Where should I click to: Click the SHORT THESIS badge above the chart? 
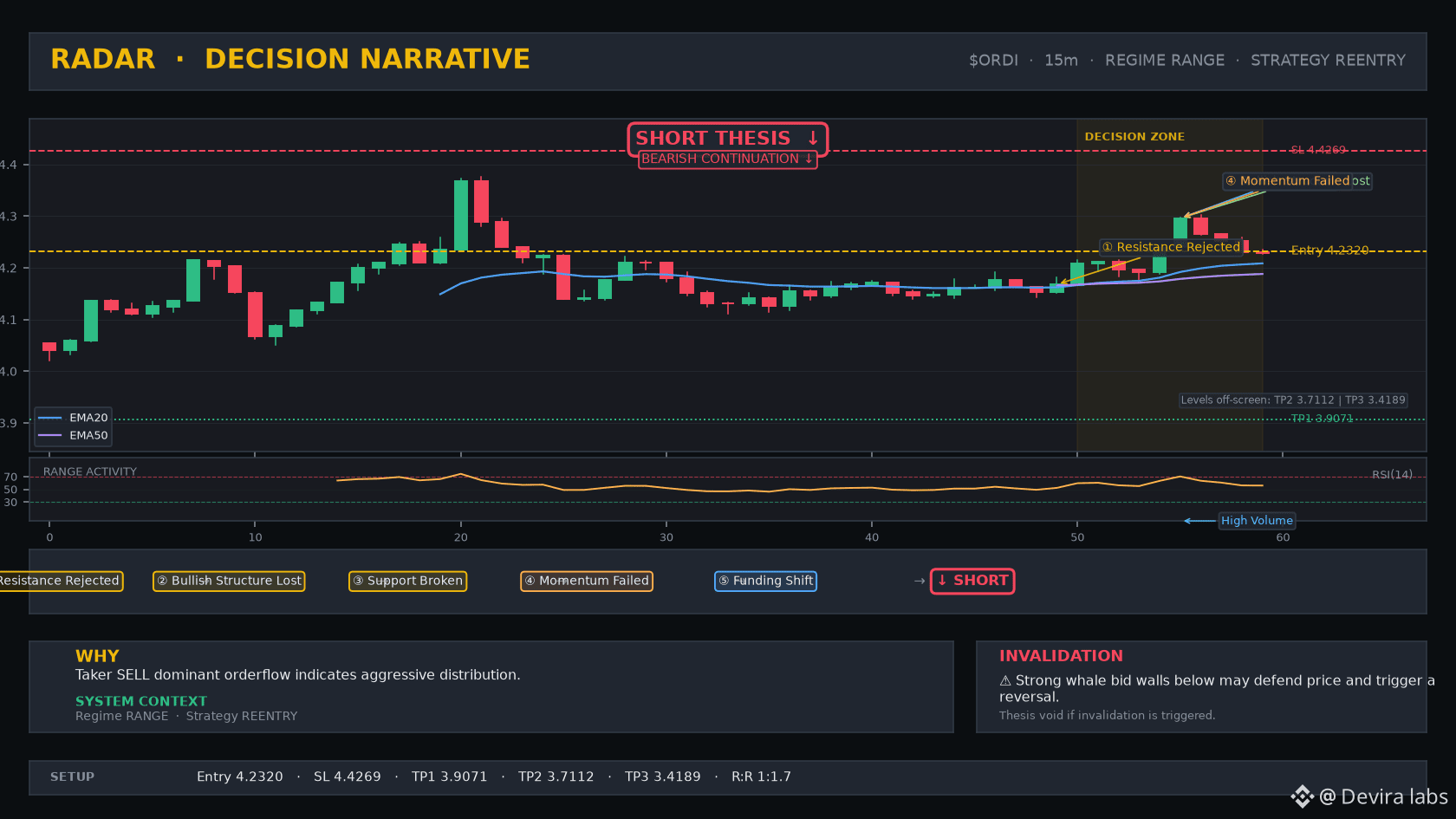728,139
